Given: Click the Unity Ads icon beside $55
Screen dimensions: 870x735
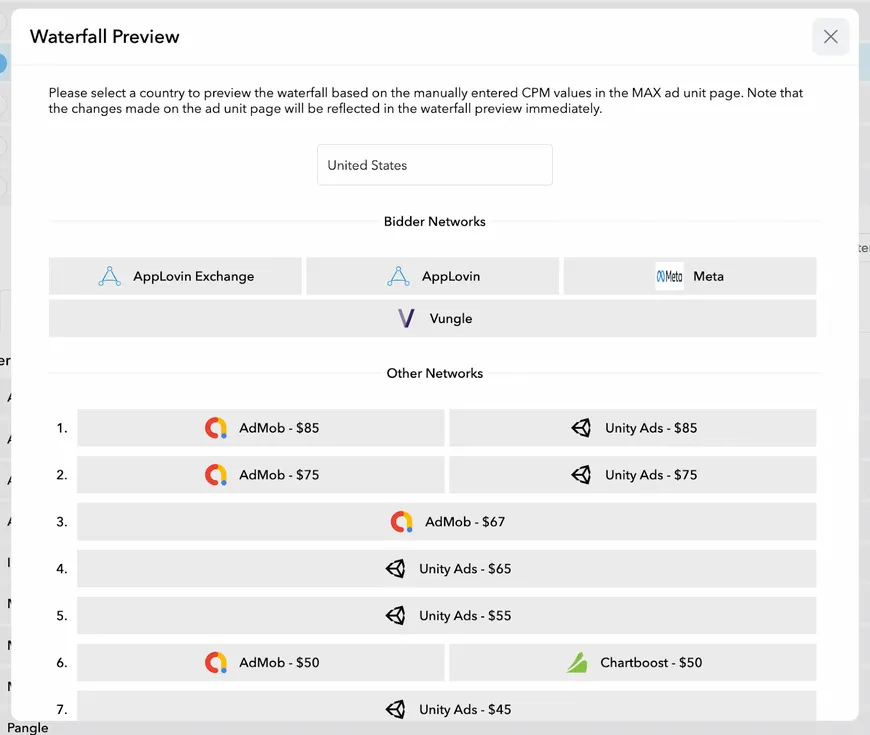Looking at the screenshot, I should [395, 615].
